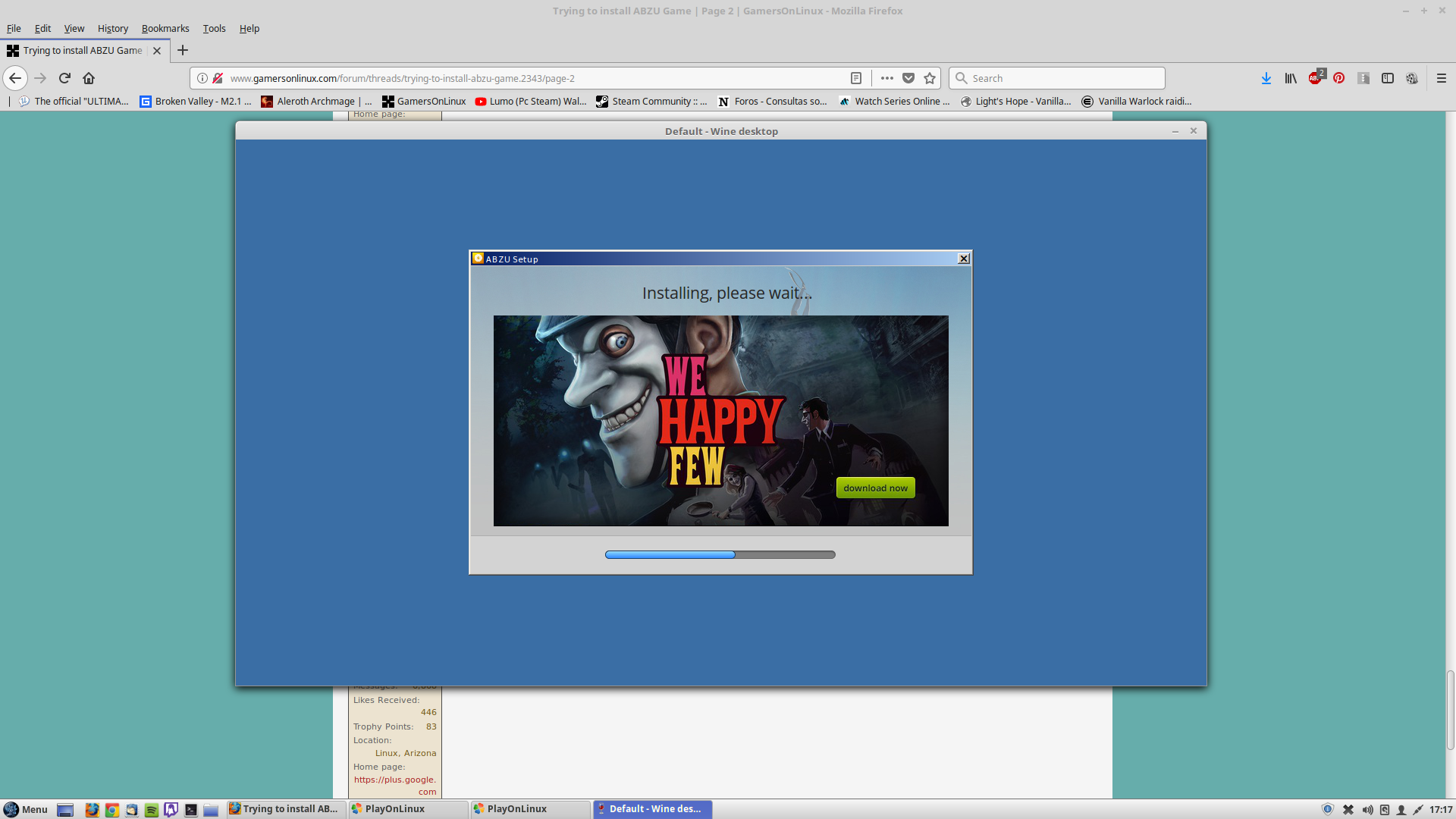Click the We Happy Few banner image
Image resolution: width=1456 pixels, height=819 pixels.
pyautogui.click(x=720, y=421)
